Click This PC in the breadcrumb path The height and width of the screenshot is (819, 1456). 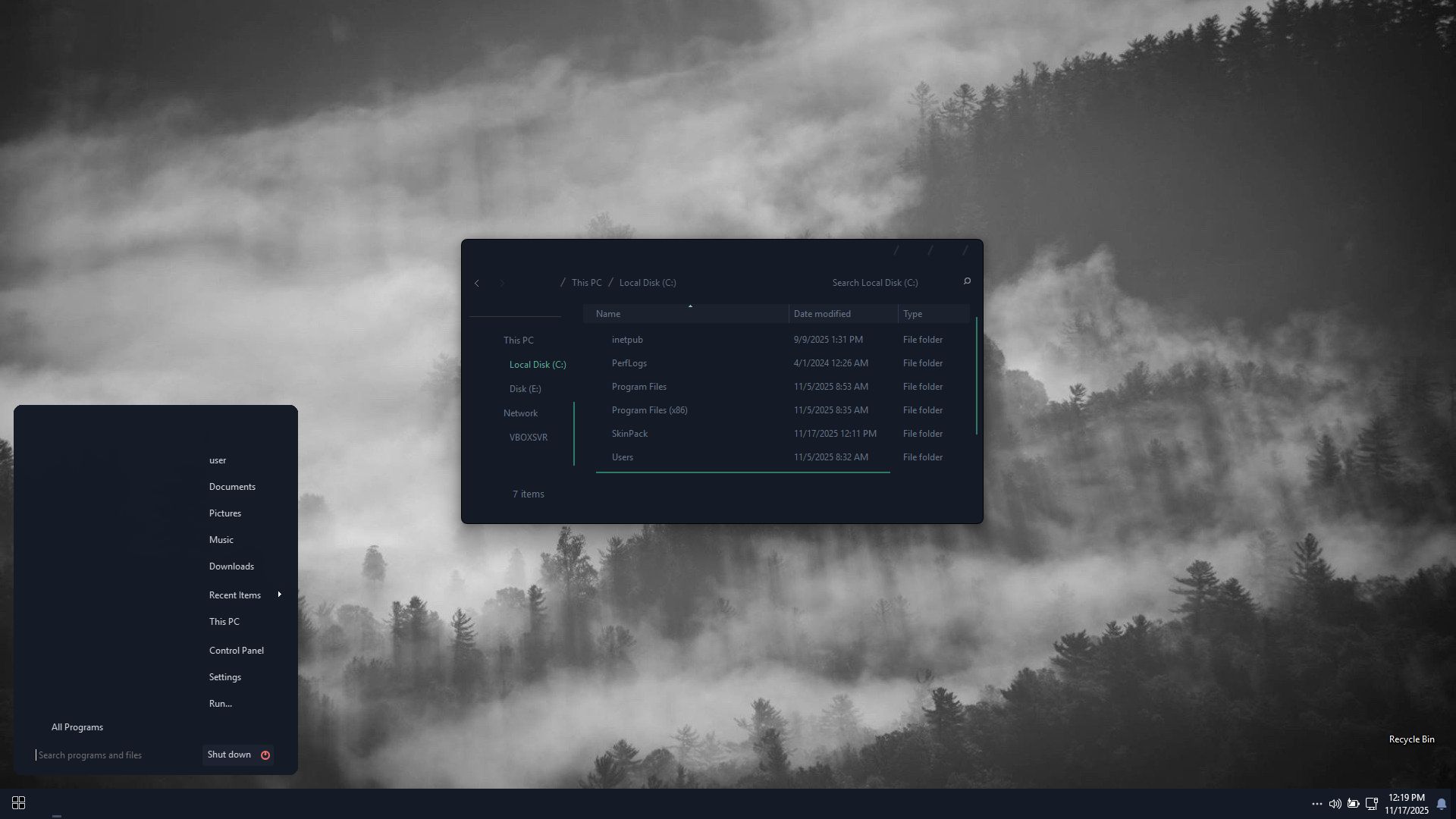pos(586,283)
